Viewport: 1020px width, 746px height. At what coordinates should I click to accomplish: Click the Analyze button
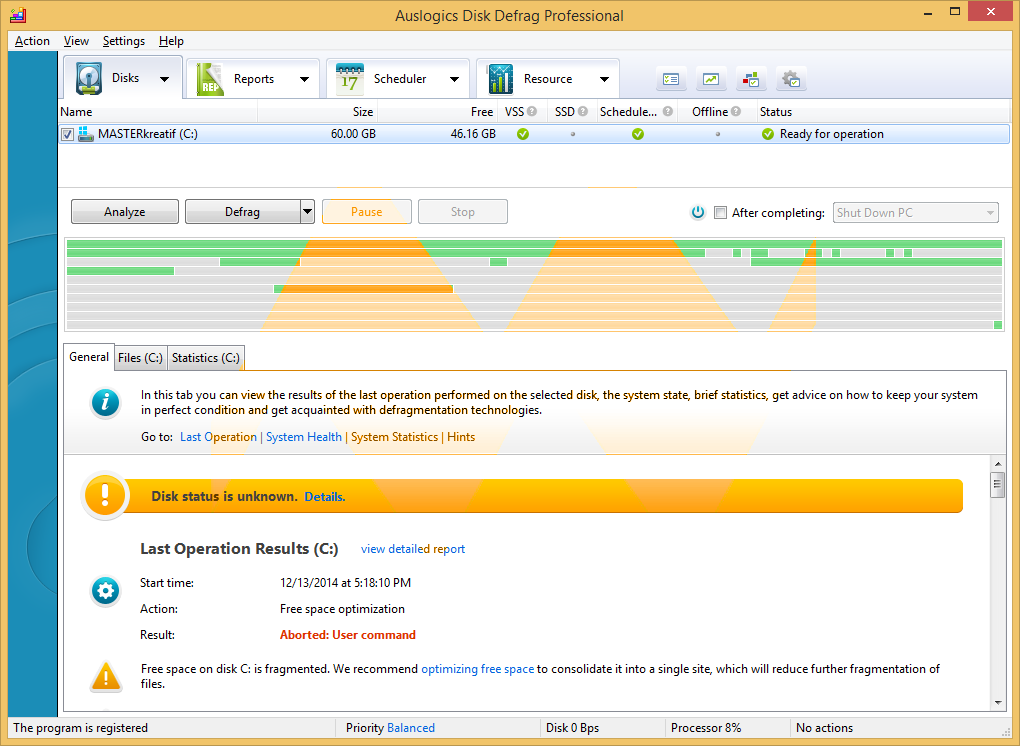pos(125,211)
